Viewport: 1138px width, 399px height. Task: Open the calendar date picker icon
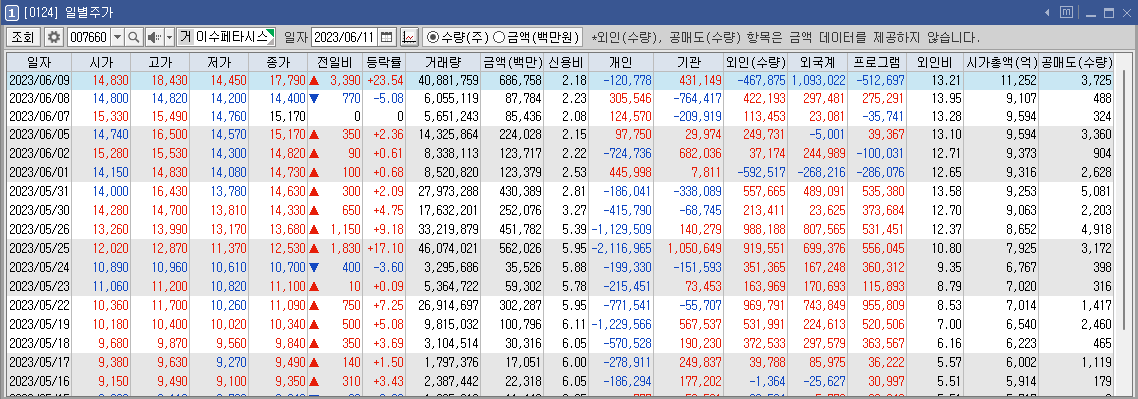[x=387, y=36]
